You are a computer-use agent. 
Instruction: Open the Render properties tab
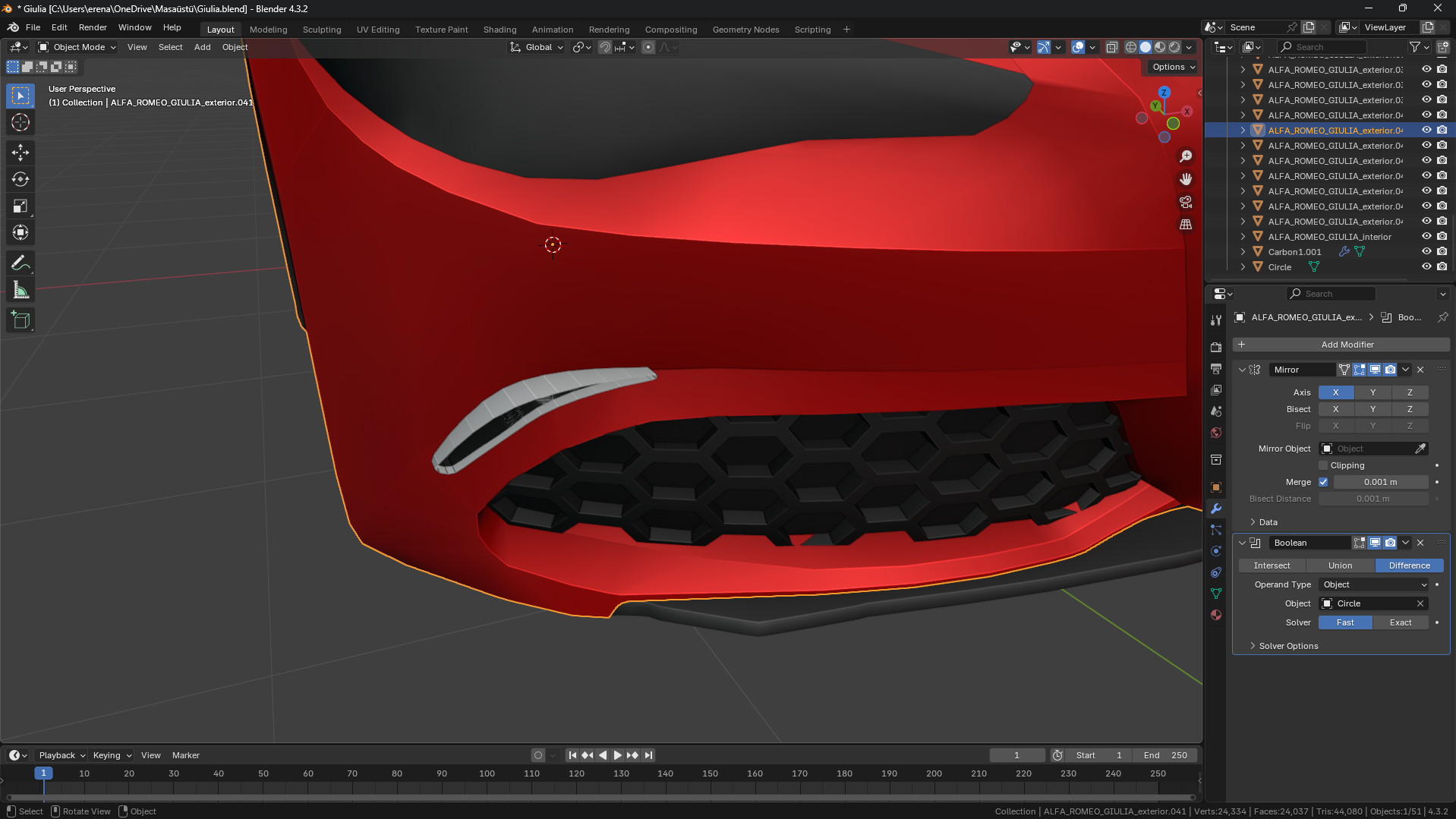(x=1216, y=347)
